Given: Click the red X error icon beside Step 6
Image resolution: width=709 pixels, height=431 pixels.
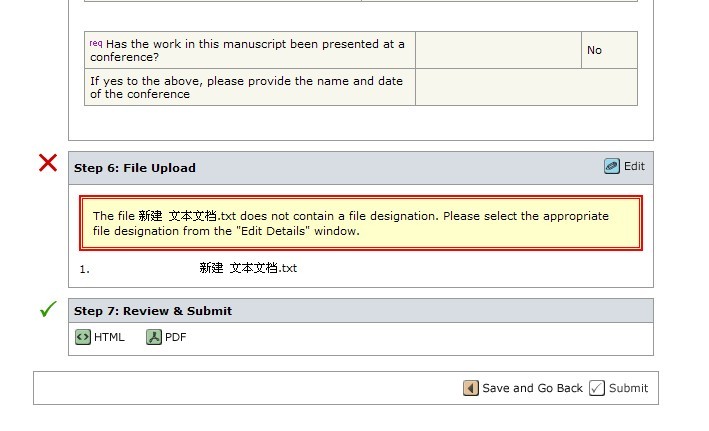Looking at the screenshot, I should pyautogui.click(x=47, y=163).
